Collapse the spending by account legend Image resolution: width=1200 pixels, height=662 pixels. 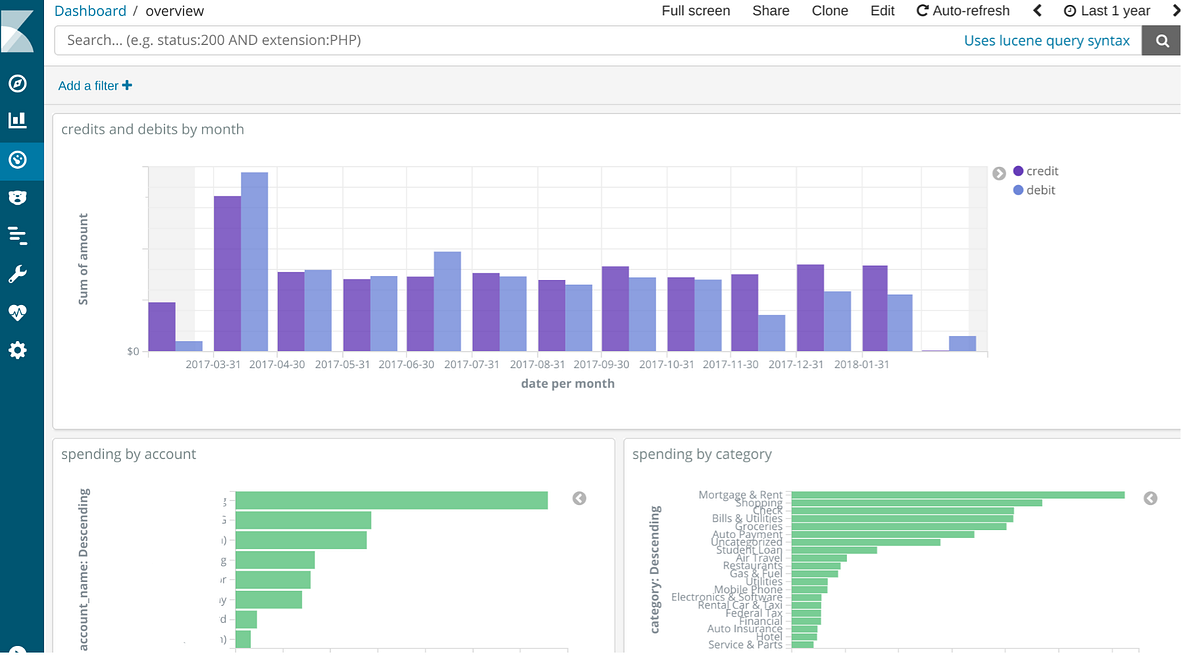(579, 498)
